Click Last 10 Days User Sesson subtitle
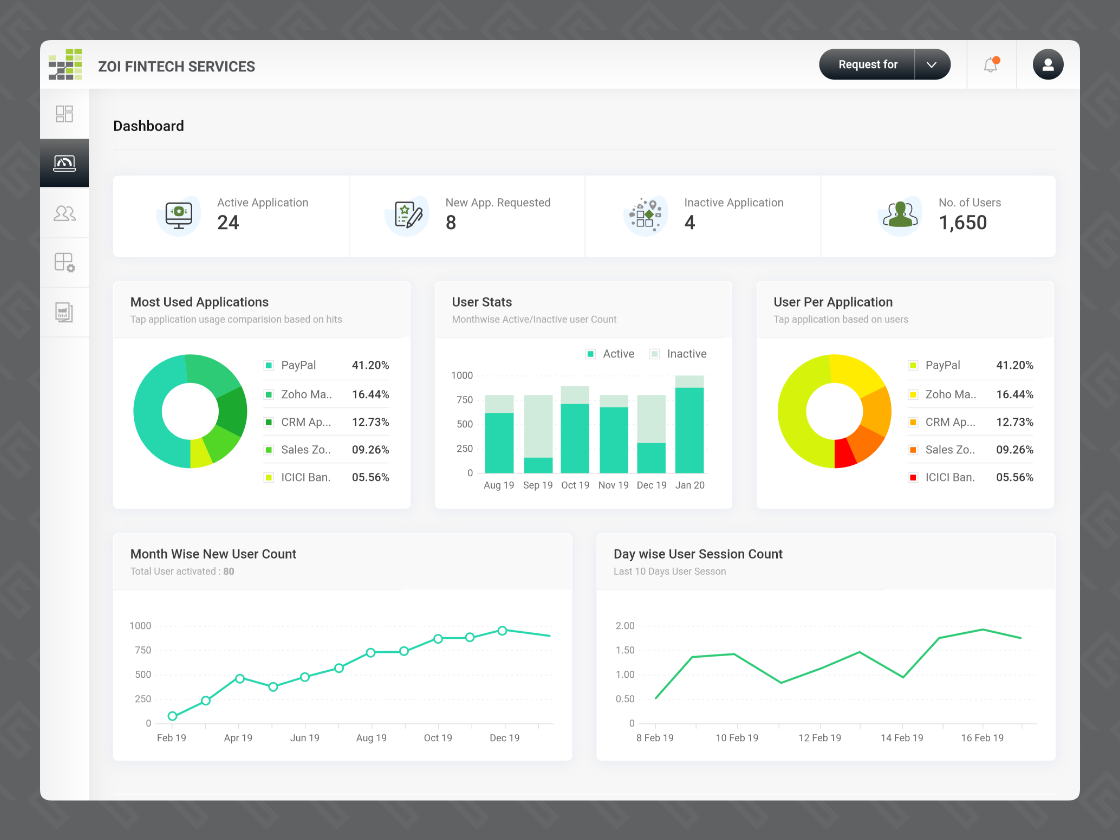Screen dimensions: 1120x840 (669, 571)
